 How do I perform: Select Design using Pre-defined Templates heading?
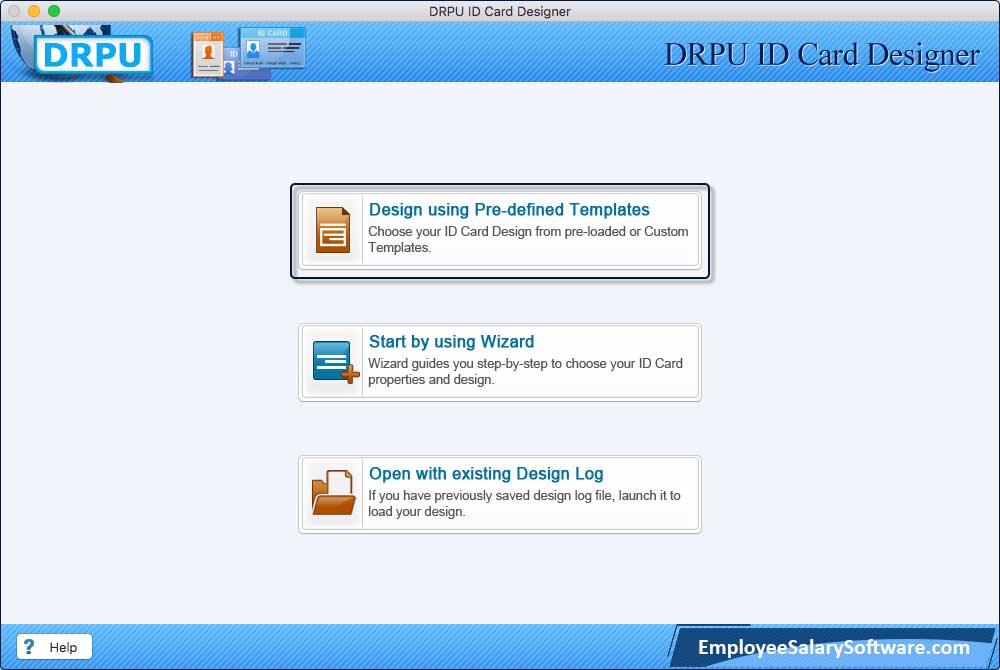pos(509,209)
